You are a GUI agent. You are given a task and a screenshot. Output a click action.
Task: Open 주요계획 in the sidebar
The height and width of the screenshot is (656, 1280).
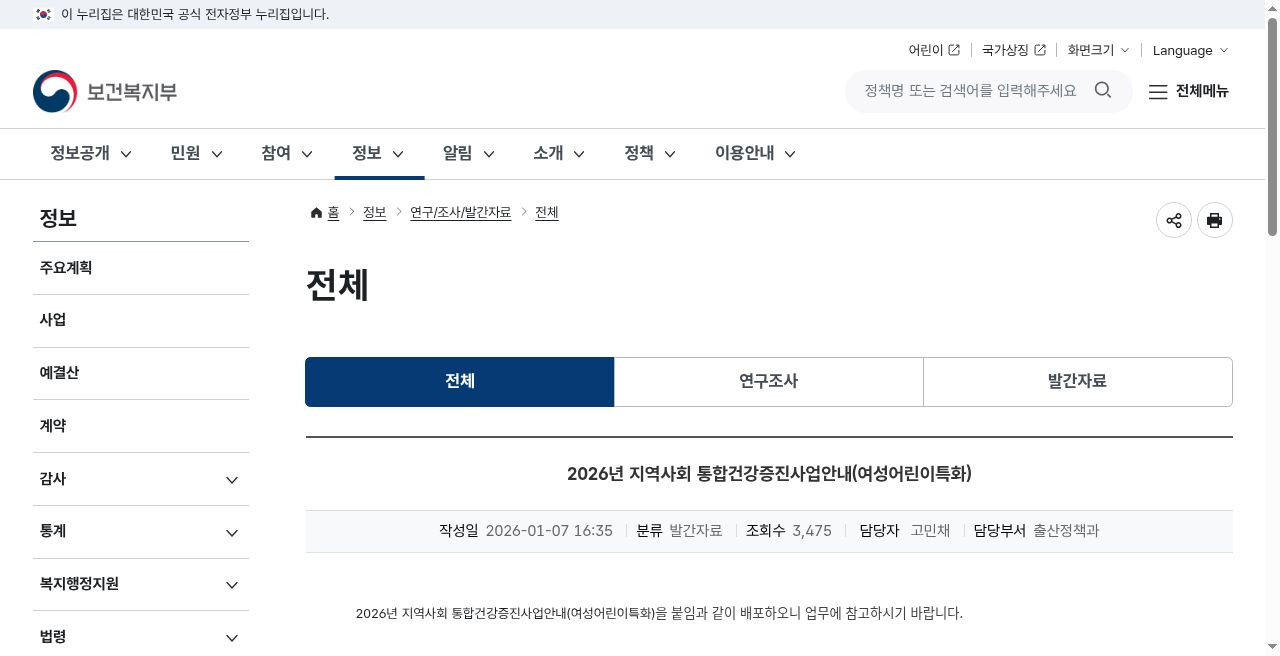141,268
